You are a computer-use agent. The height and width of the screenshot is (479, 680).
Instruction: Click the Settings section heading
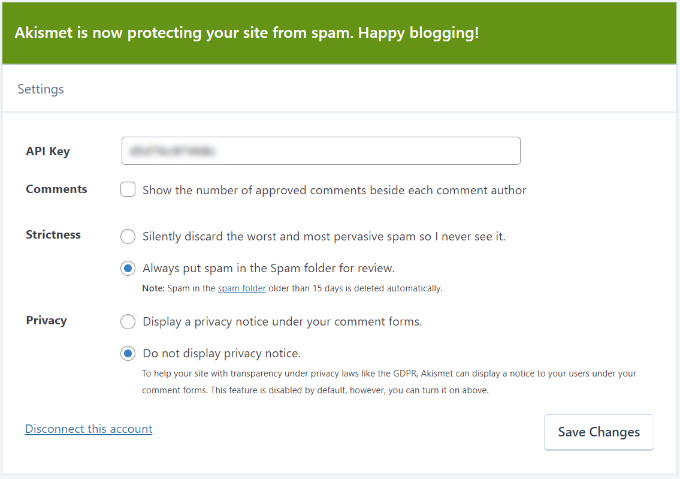pyautogui.click(x=41, y=89)
